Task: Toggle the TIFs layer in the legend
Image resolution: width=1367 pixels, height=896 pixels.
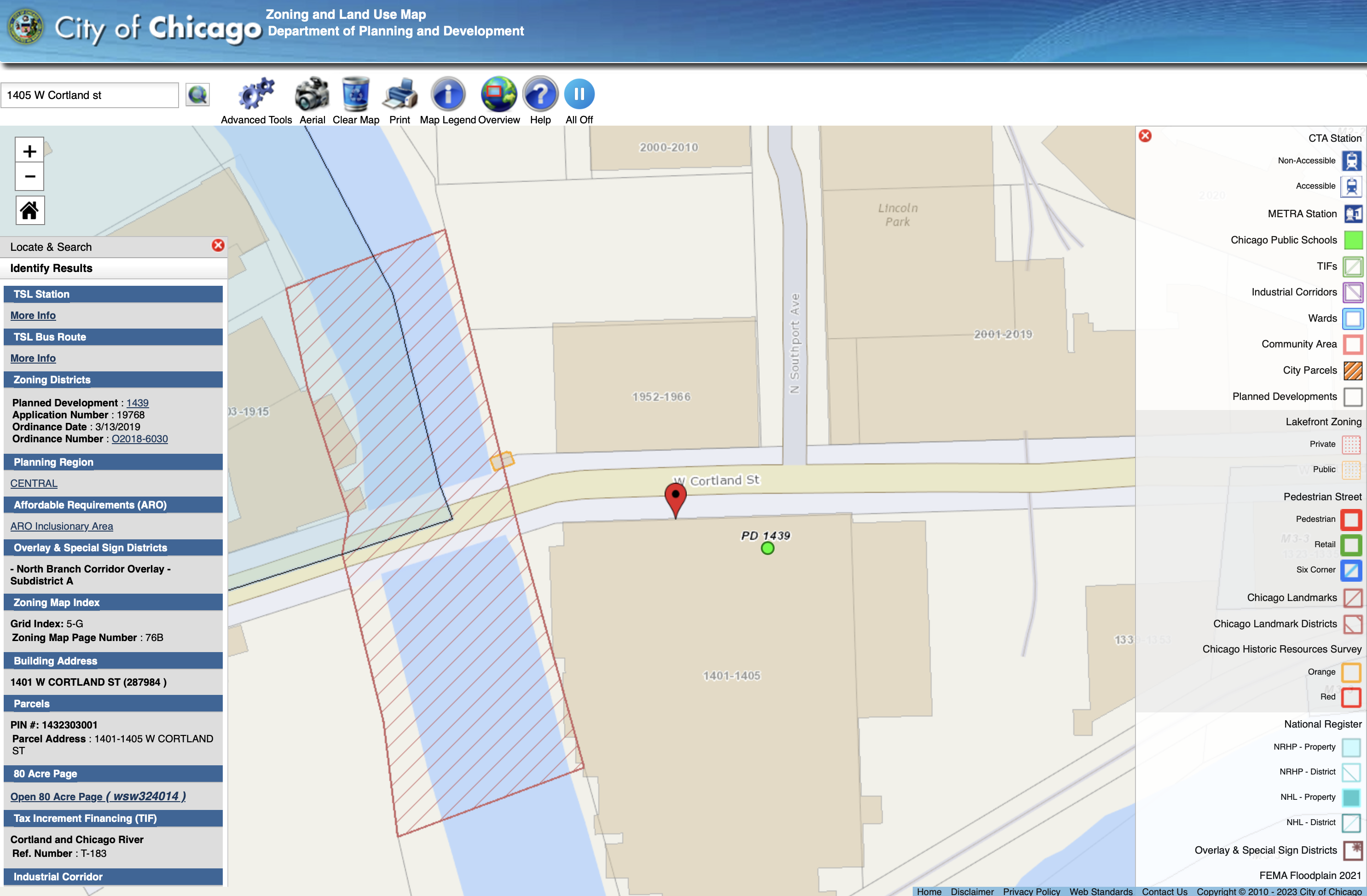Action: pyautogui.click(x=1354, y=266)
